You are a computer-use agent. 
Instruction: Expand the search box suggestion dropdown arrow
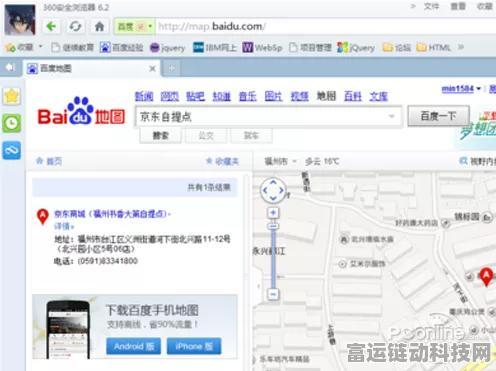[392, 116]
